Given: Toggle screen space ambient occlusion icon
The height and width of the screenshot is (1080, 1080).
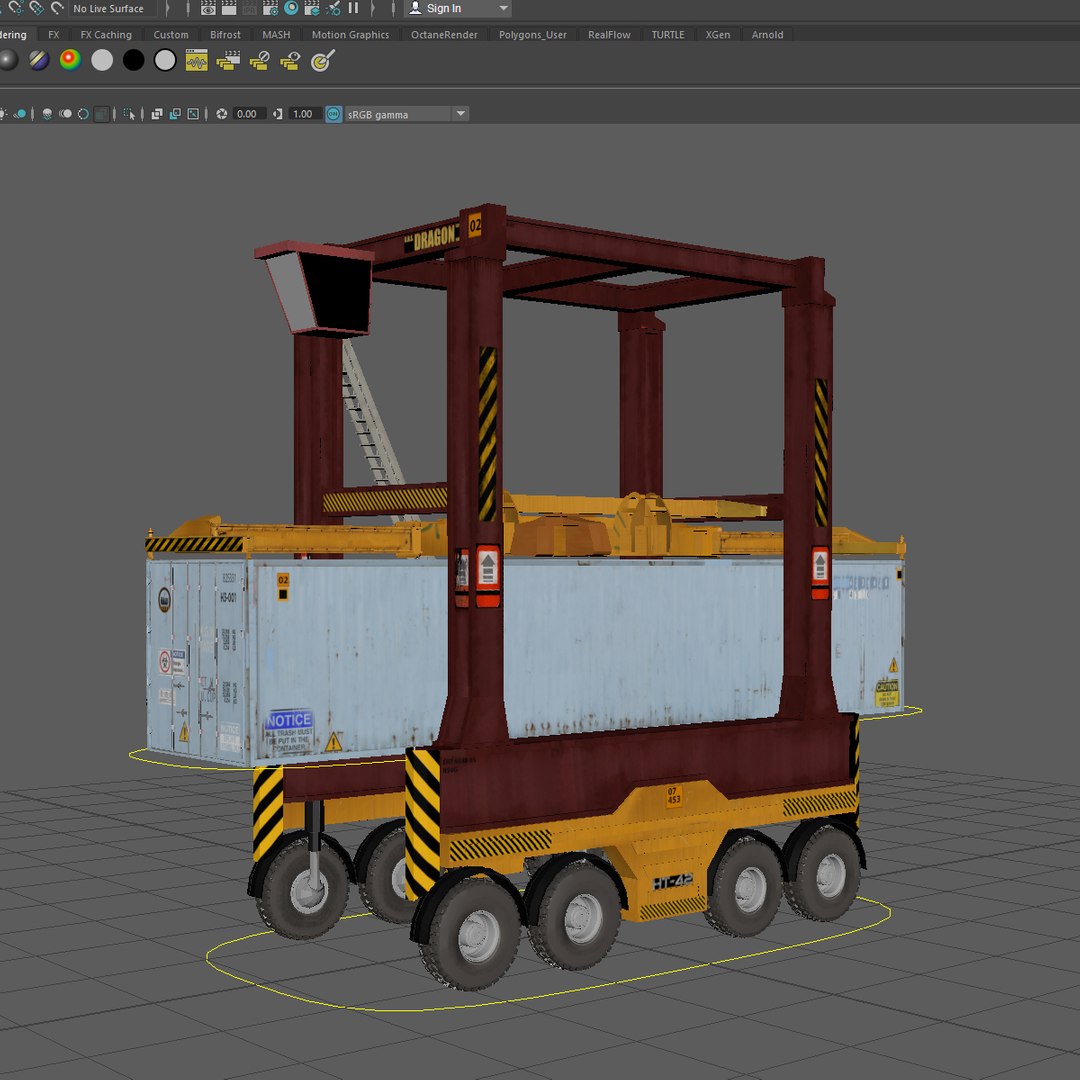Looking at the screenshot, I should pos(47,114).
